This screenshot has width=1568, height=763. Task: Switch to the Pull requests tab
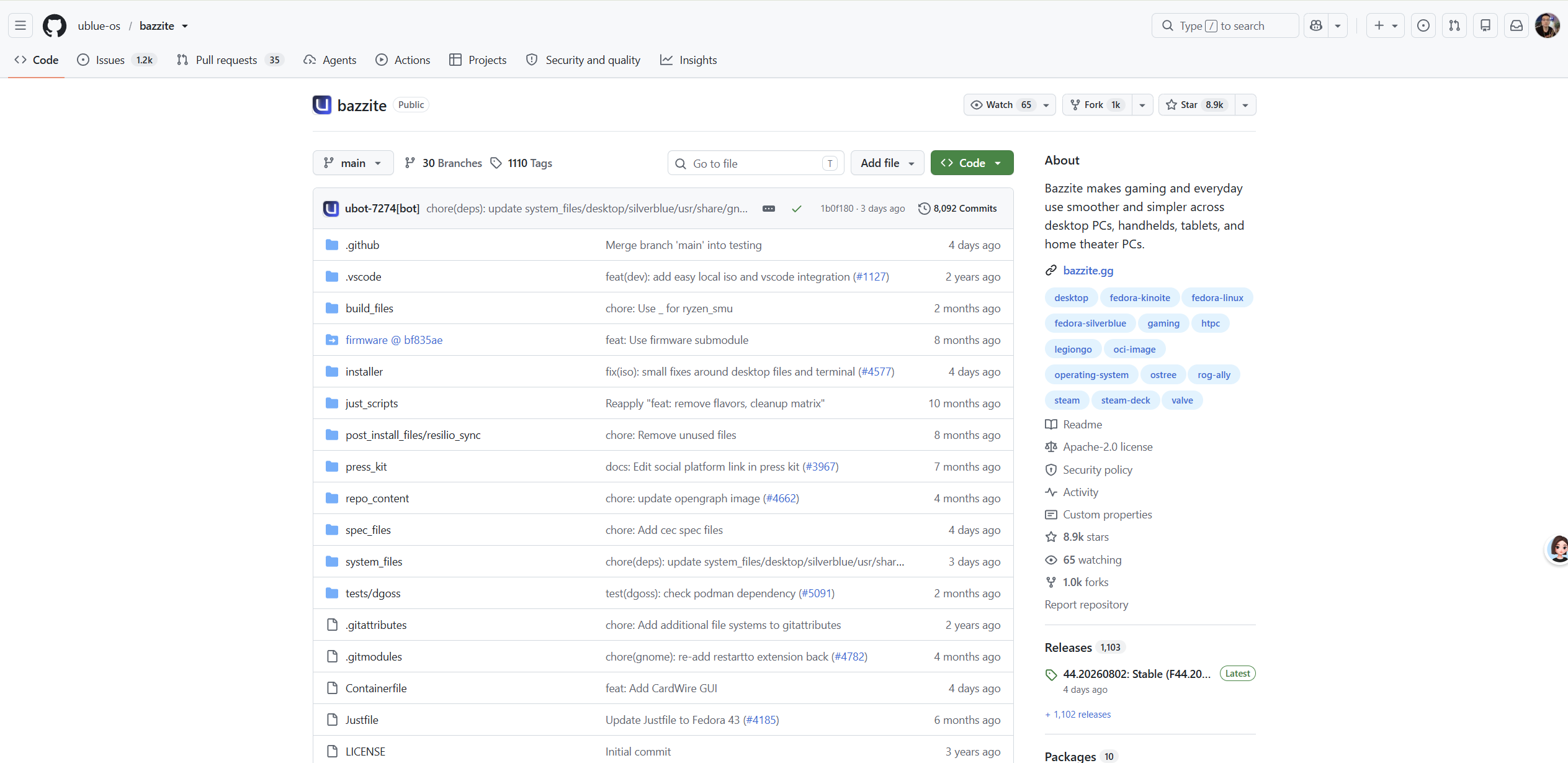click(230, 60)
